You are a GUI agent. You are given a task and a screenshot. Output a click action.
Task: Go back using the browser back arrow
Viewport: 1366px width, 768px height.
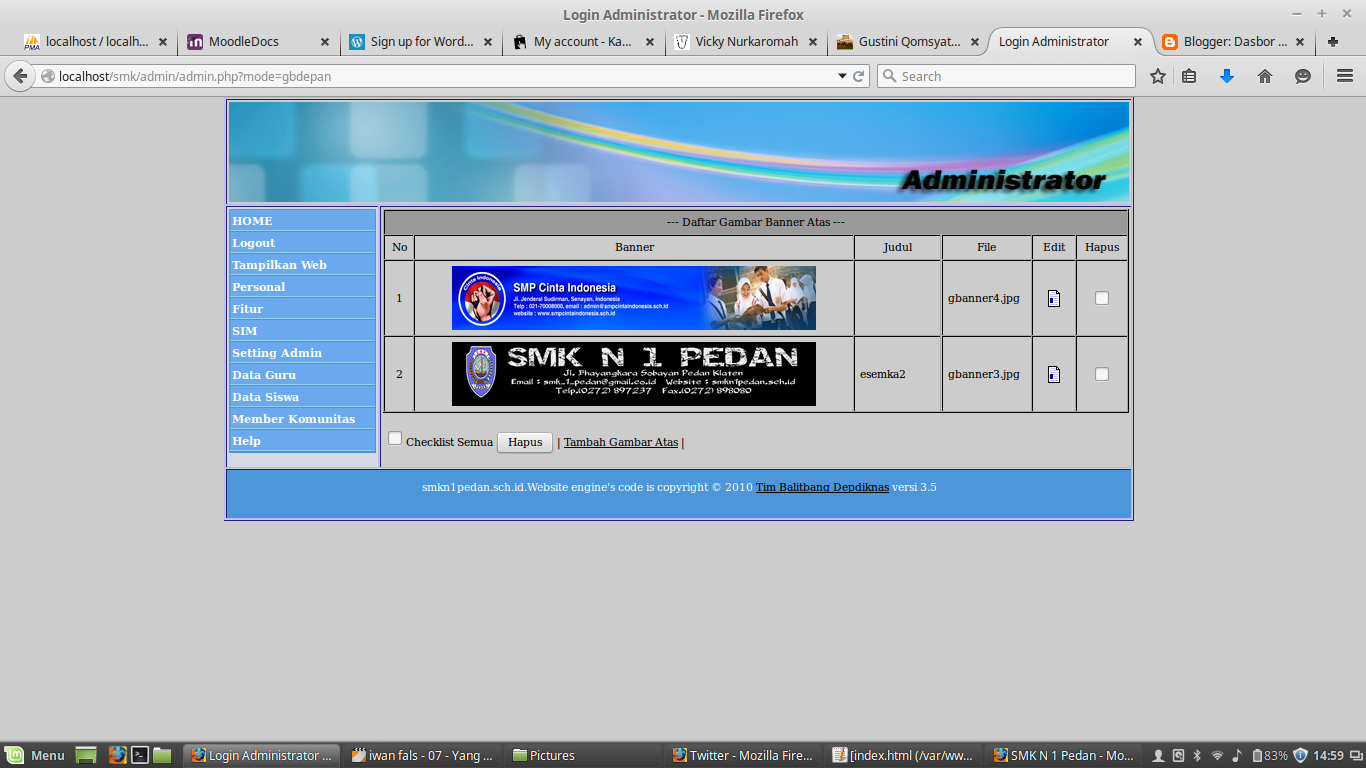click(x=20, y=76)
